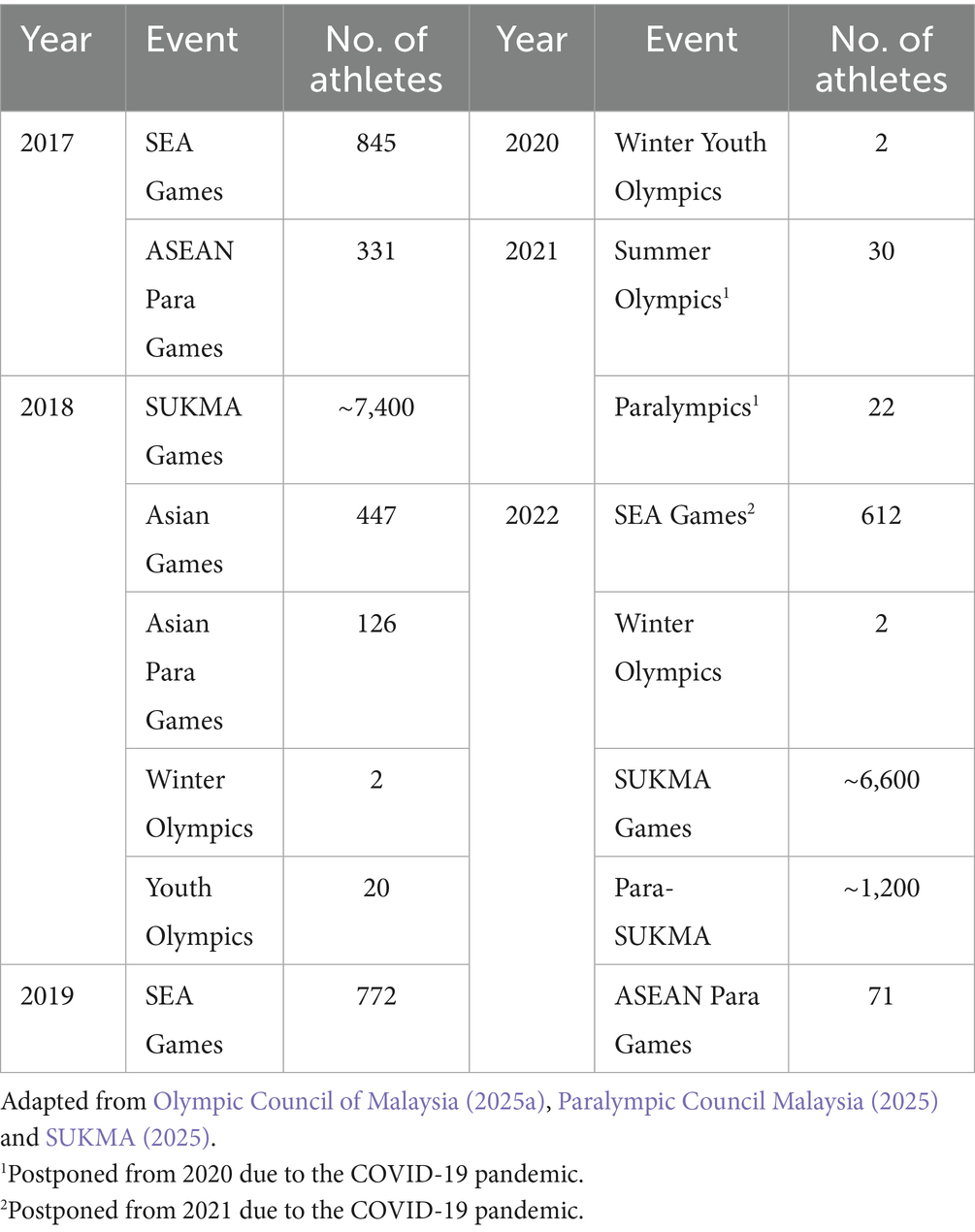Click the Winter Youth Olympics cell
This screenshot has height=1232, width=975.
coord(690,166)
